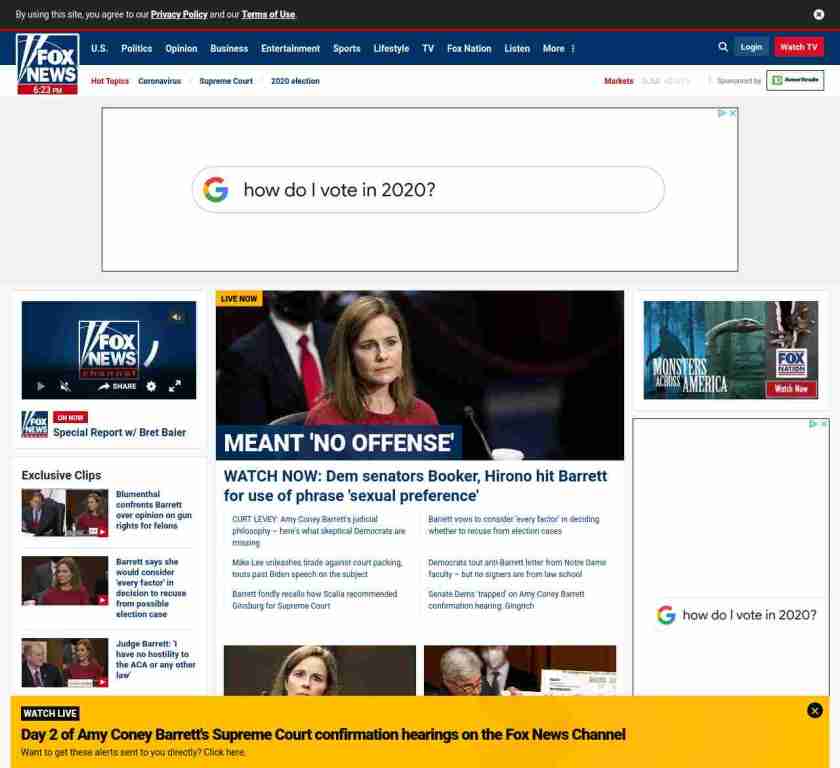The width and height of the screenshot is (840, 768).
Task: Click the Monsters Across America promo thumbnail
Action: (730, 350)
